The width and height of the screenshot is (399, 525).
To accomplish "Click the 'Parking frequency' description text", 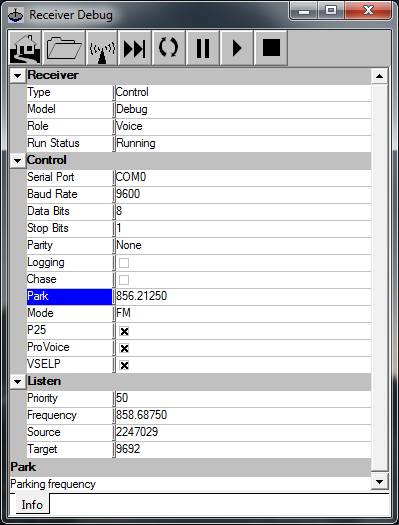I will [53, 484].
